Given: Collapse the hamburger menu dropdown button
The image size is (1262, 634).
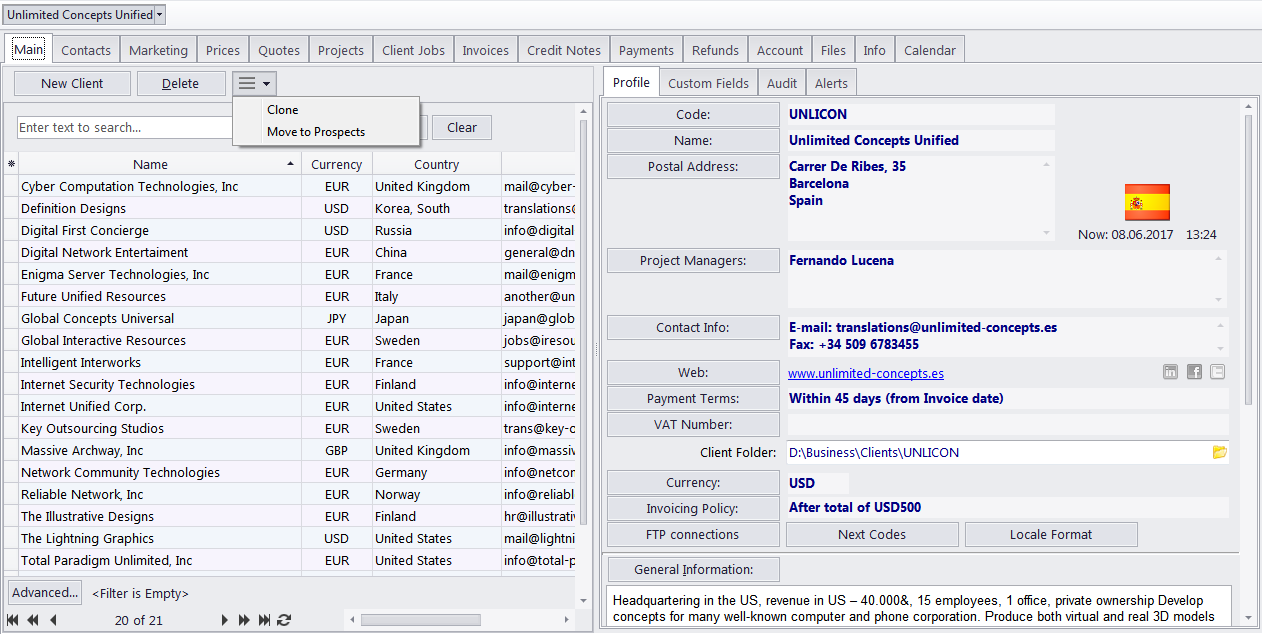Looking at the screenshot, I should pyautogui.click(x=254, y=84).
